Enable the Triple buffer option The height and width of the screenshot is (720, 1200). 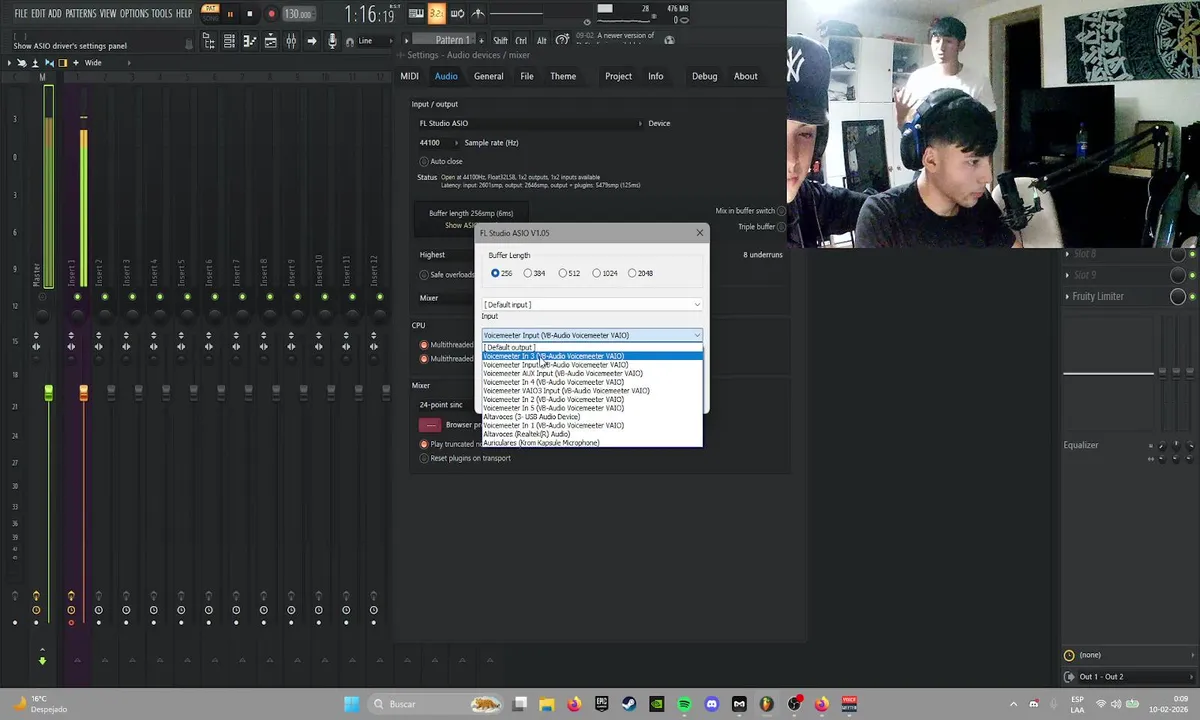[782, 227]
